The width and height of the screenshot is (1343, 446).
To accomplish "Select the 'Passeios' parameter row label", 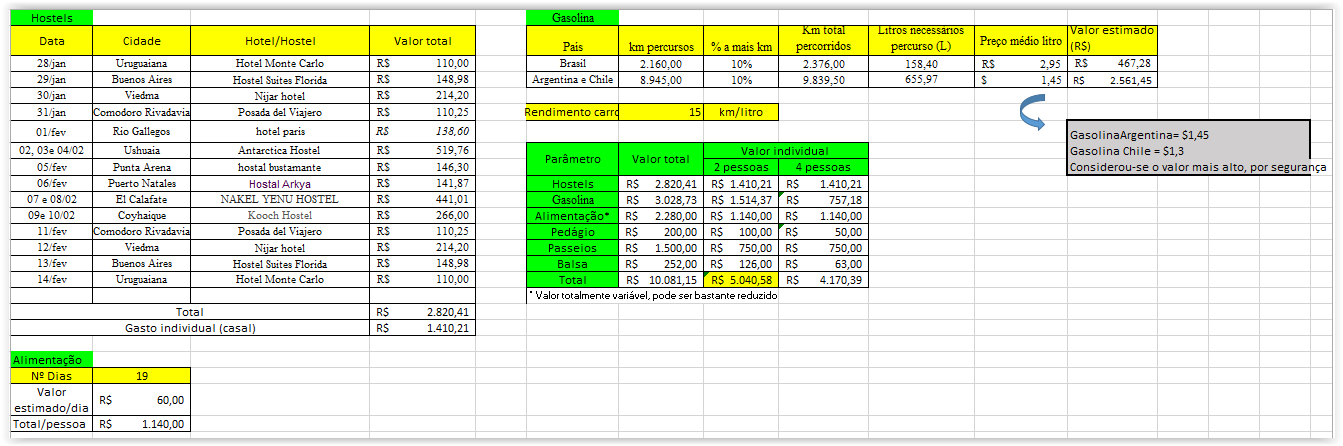I will click(573, 247).
